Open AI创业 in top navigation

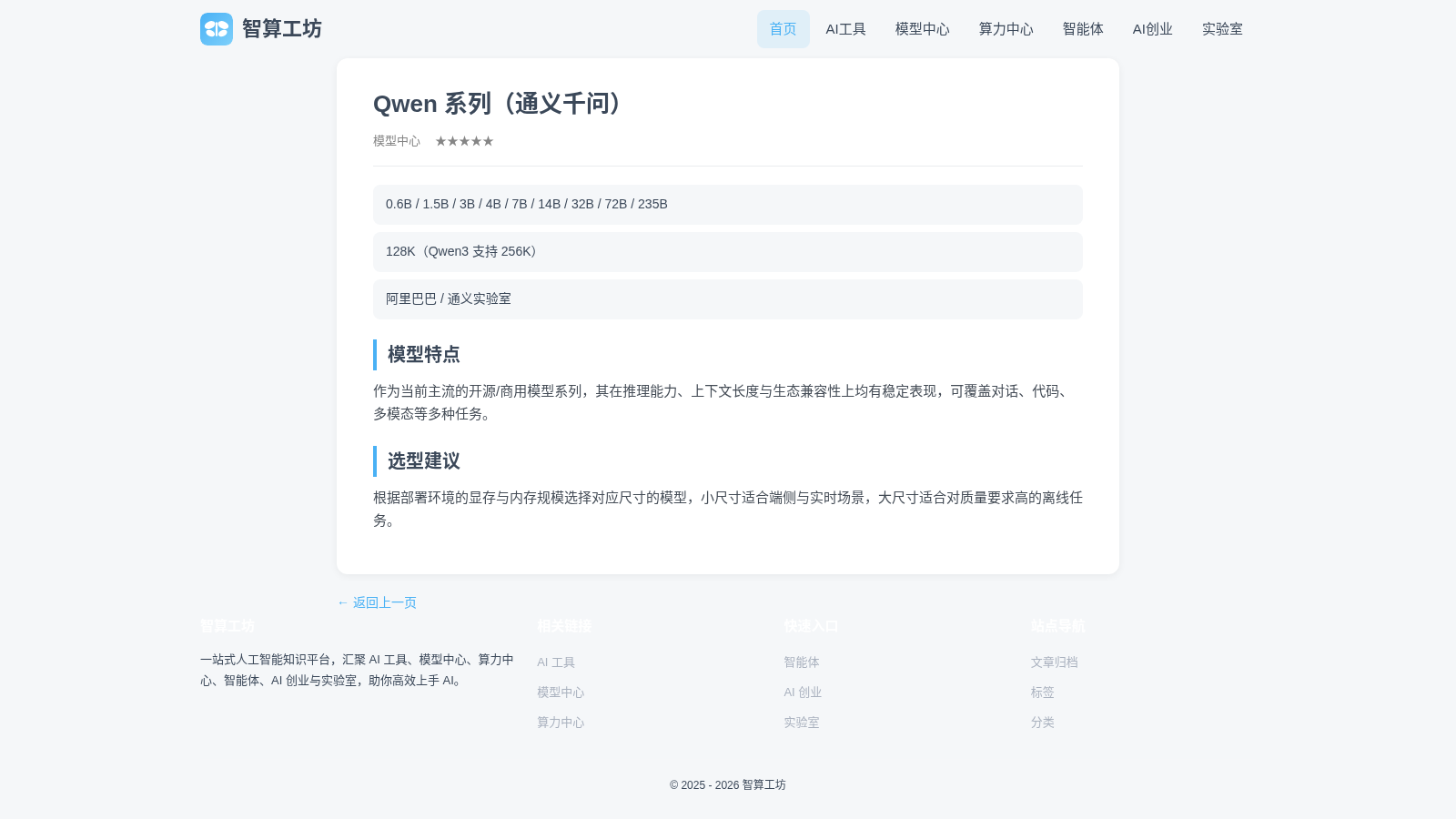click(x=1152, y=29)
